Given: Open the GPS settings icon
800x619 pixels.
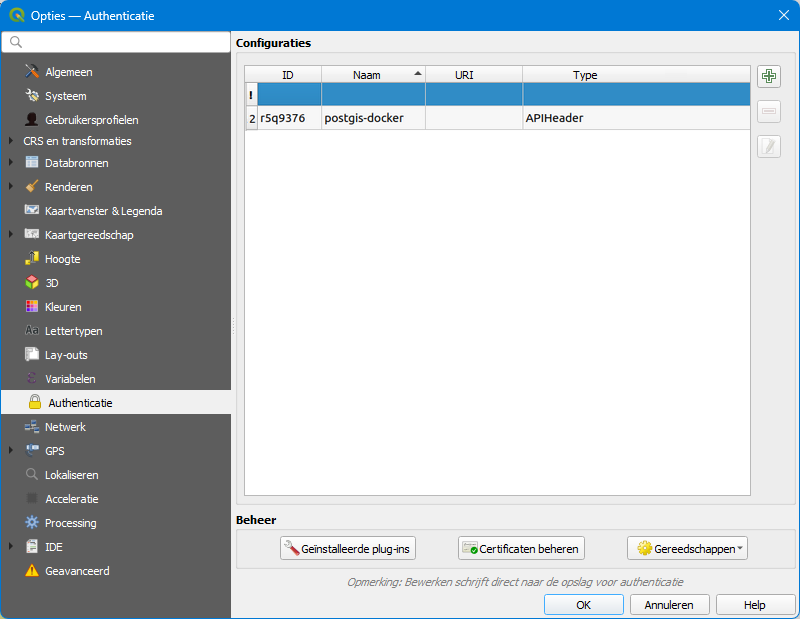Looking at the screenshot, I should pyautogui.click(x=33, y=450).
